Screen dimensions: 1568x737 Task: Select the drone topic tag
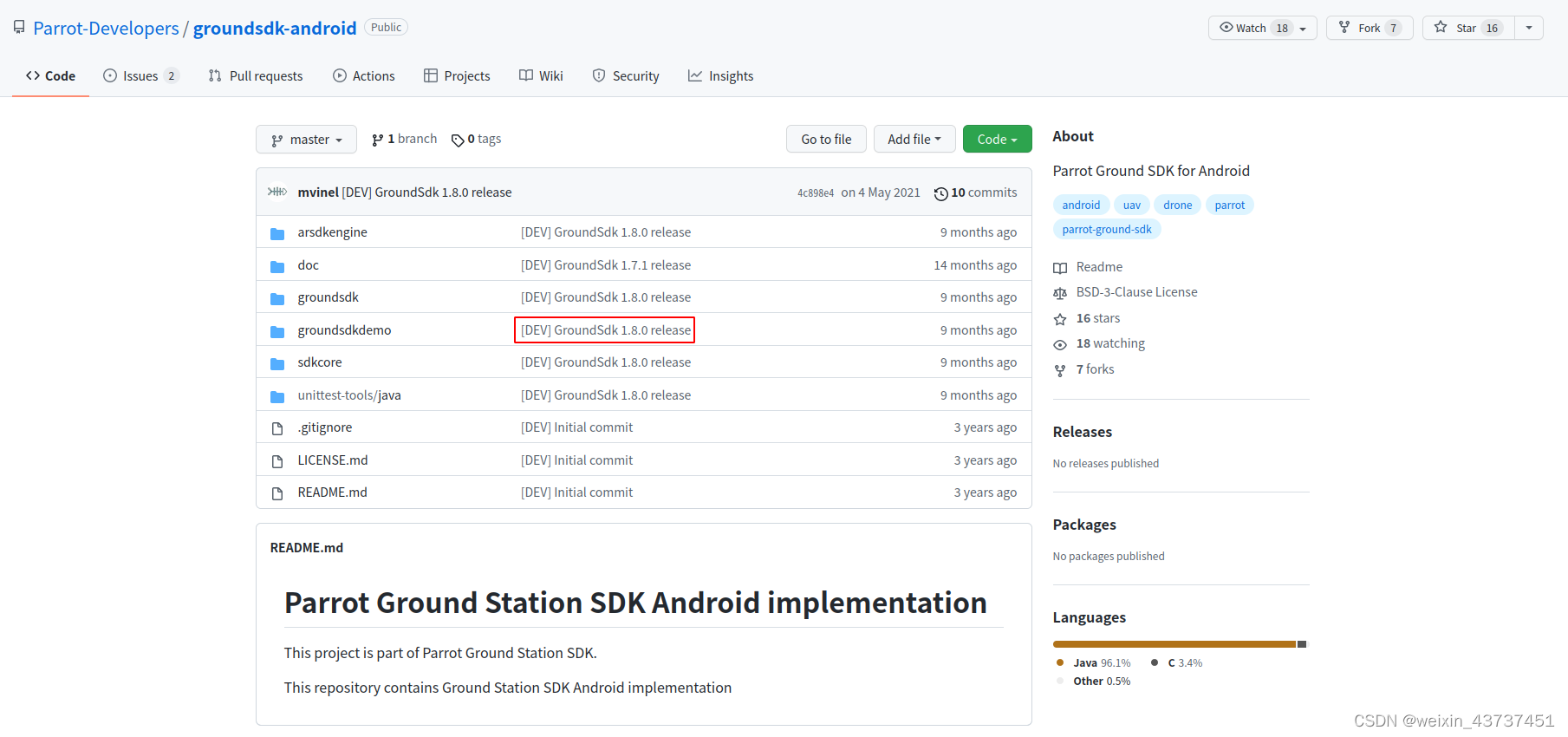[1178, 205]
